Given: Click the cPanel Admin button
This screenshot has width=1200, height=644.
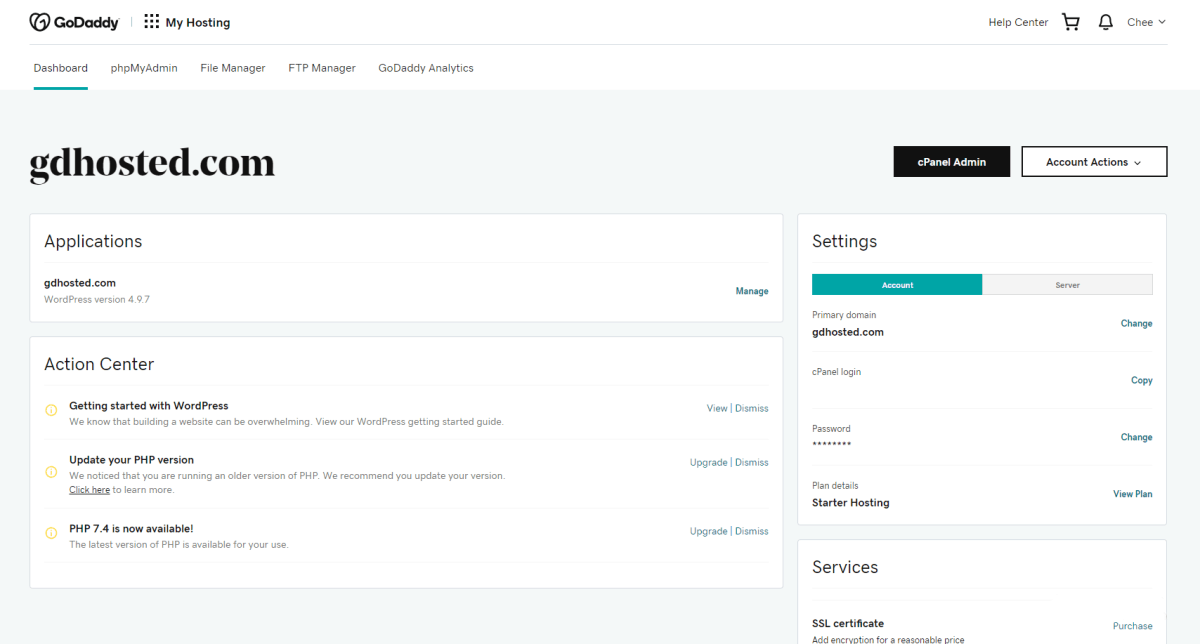Looking at the screenshot, I should pos(952,162).
